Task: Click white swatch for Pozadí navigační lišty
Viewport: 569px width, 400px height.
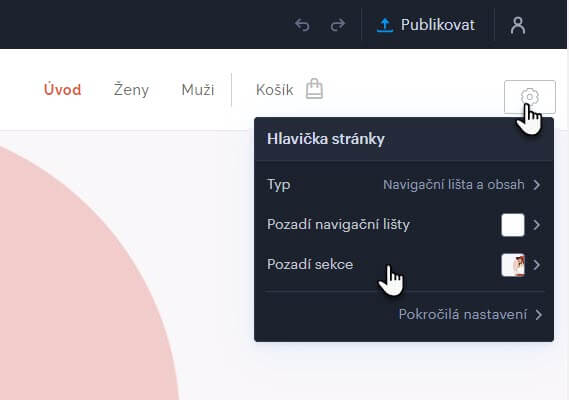Action: (x=513, y=225)
